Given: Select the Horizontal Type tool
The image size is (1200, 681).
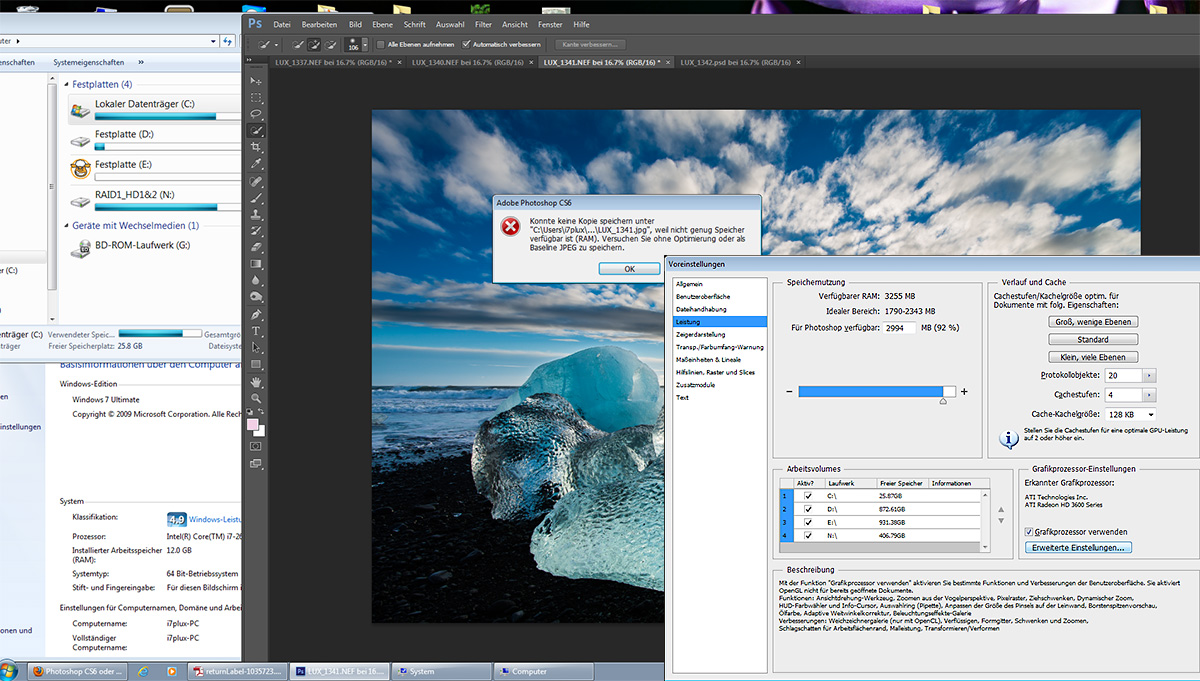Looking at the screenshot, I should (x=256, y=331).
